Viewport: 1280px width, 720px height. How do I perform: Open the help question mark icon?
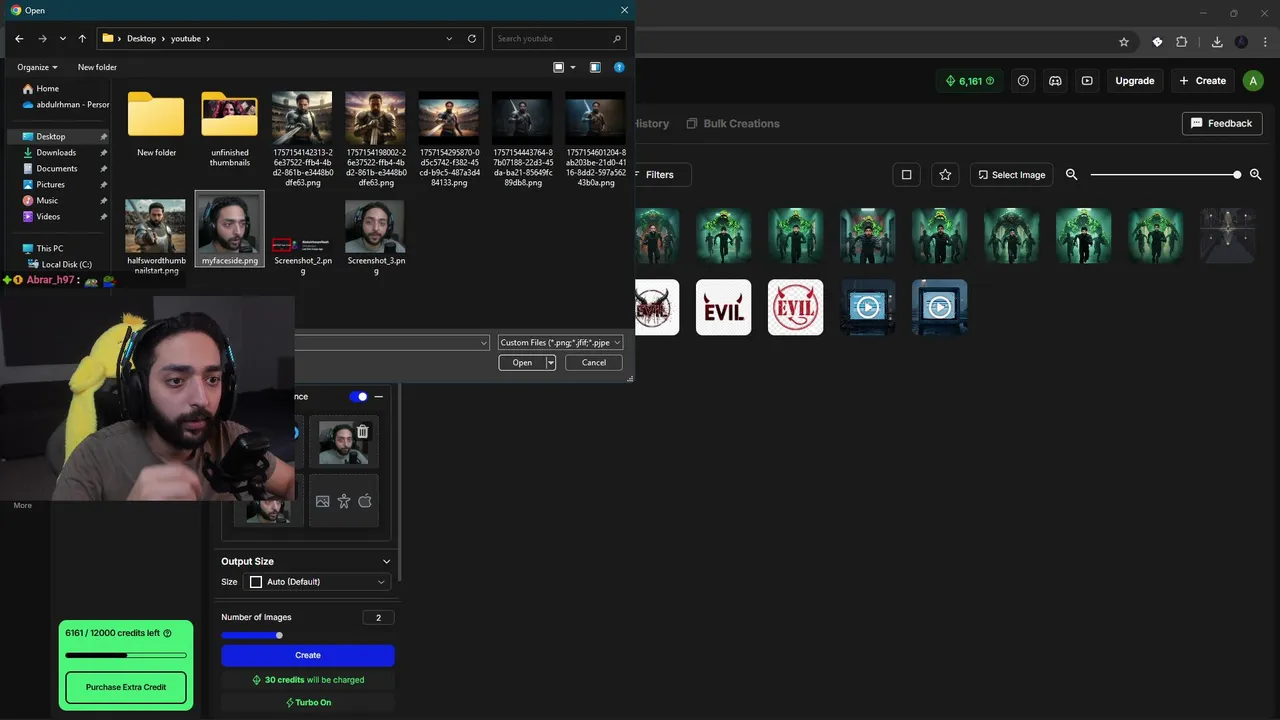1023,81
